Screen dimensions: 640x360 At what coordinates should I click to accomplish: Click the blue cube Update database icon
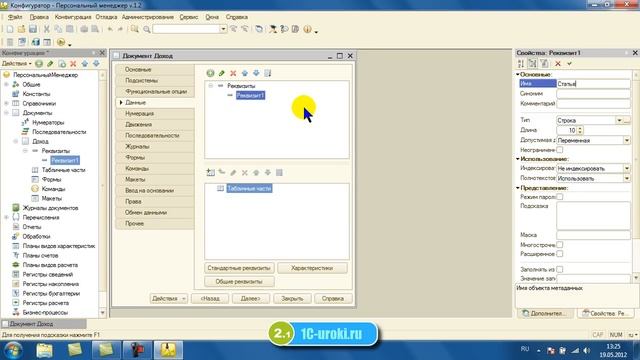tap(36, 42)
